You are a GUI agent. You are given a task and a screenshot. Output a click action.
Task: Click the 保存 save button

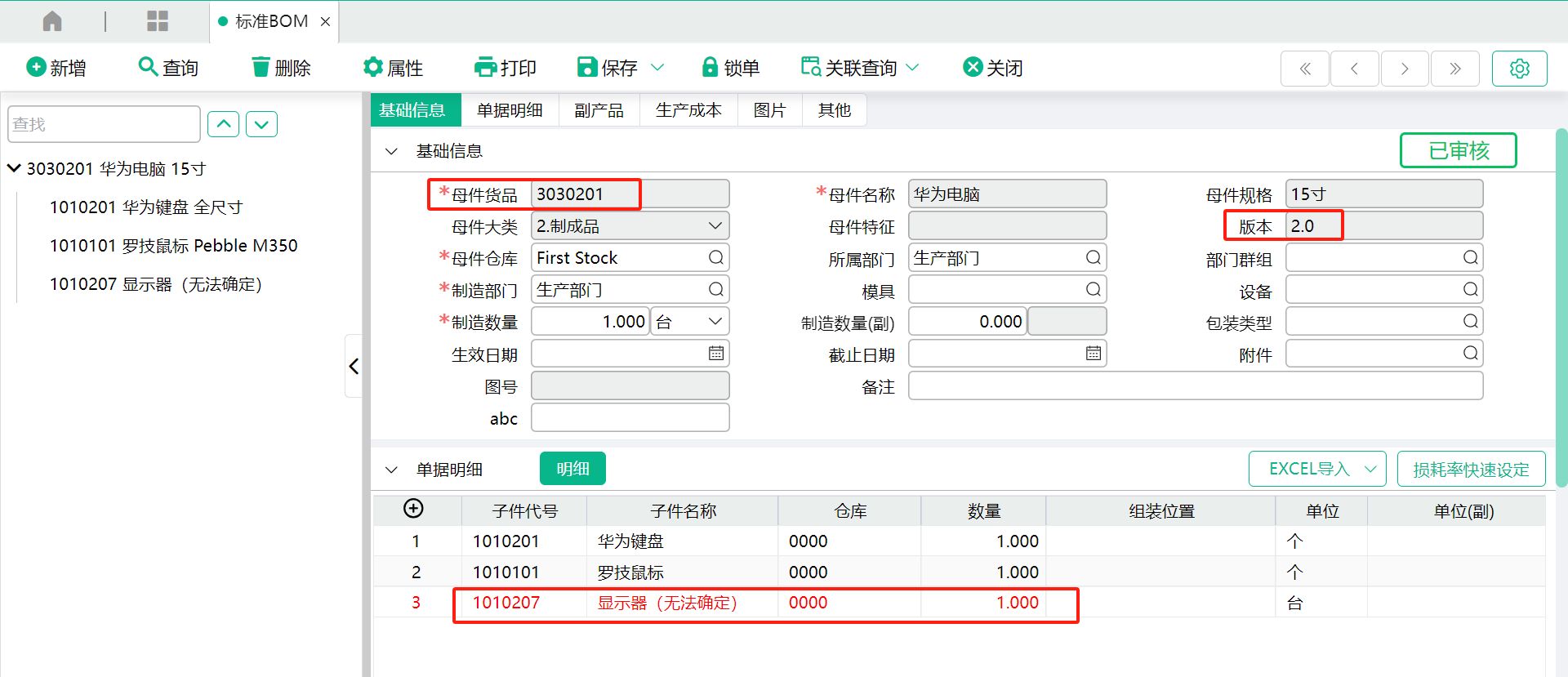[608, 68]
